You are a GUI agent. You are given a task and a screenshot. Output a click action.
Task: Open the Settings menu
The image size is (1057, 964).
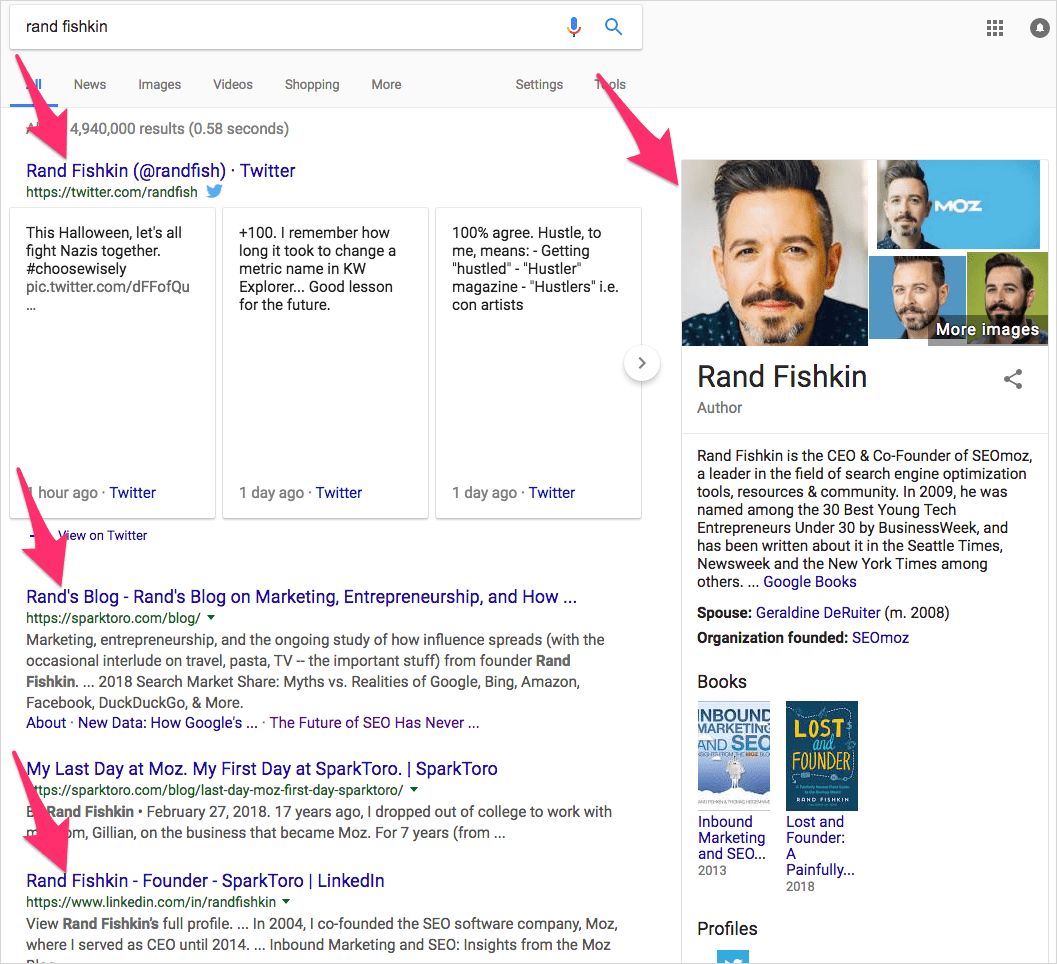tap(539, 84)
